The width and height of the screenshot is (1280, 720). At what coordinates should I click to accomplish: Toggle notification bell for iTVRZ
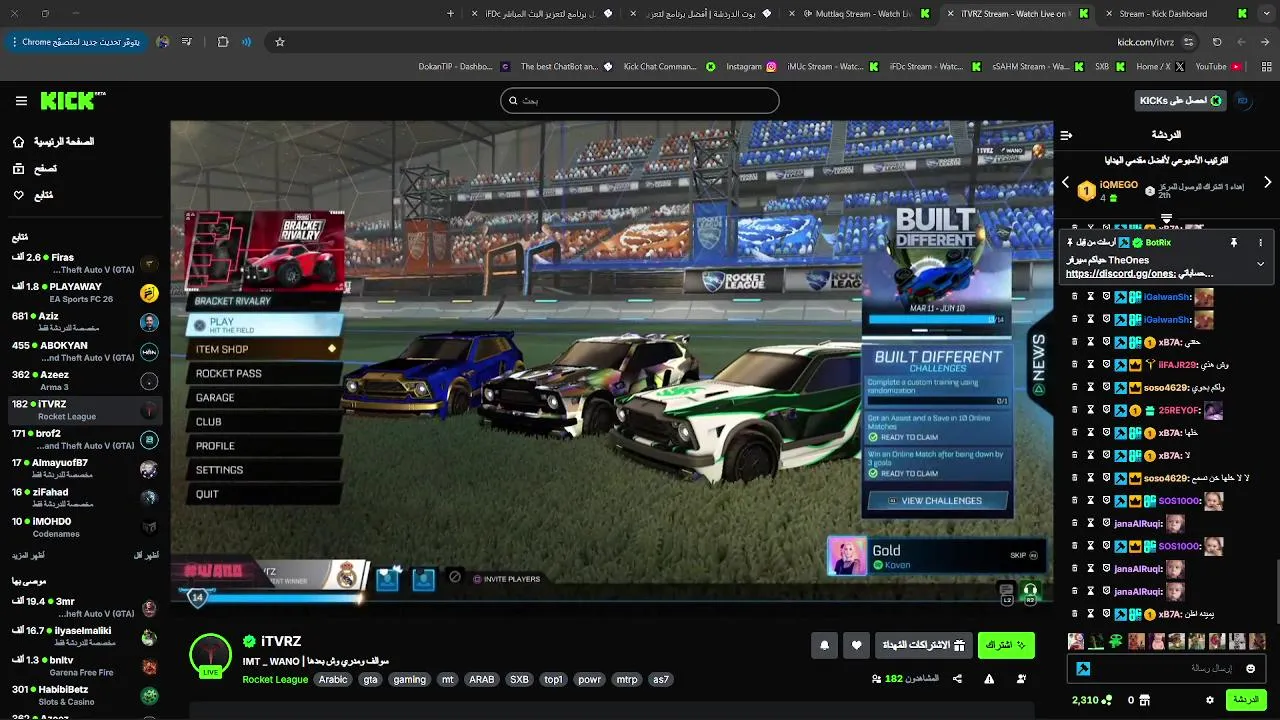[x=824, y=646]
